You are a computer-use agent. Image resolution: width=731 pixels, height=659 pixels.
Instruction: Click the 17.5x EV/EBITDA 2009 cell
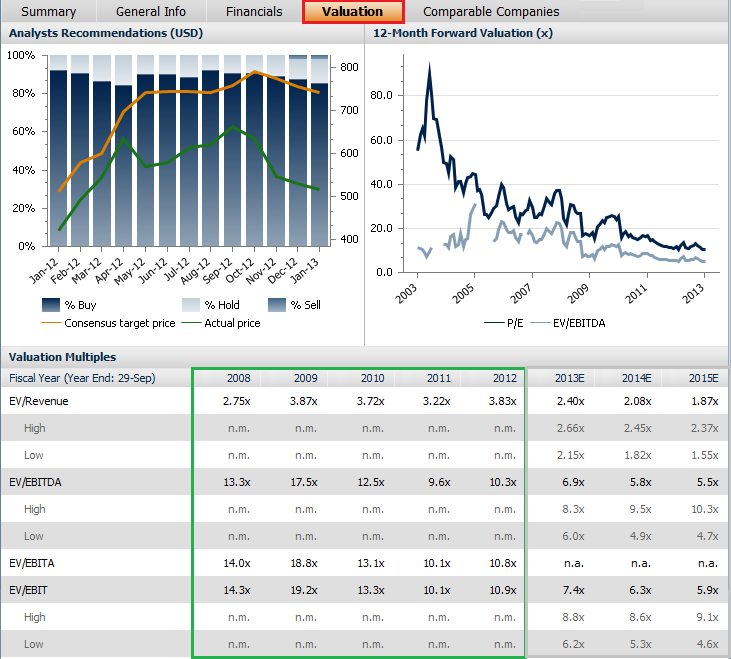[304, 482]
